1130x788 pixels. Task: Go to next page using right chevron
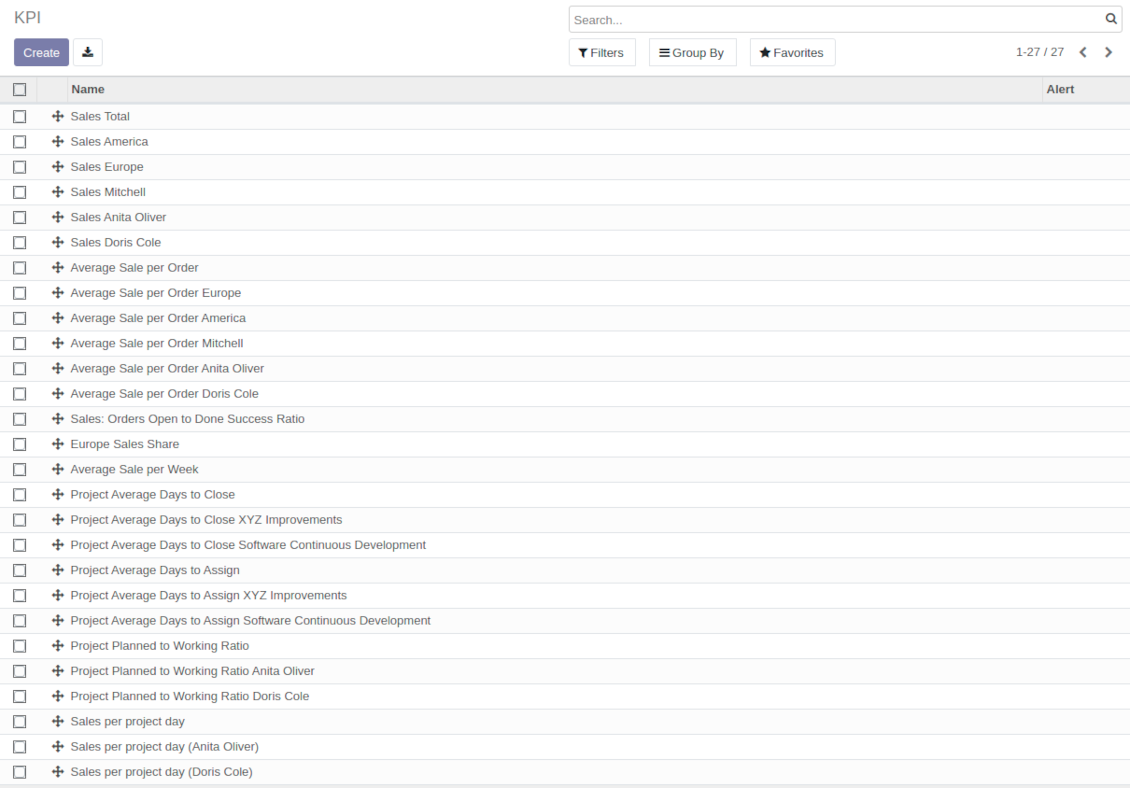(x=1108, y=53)
